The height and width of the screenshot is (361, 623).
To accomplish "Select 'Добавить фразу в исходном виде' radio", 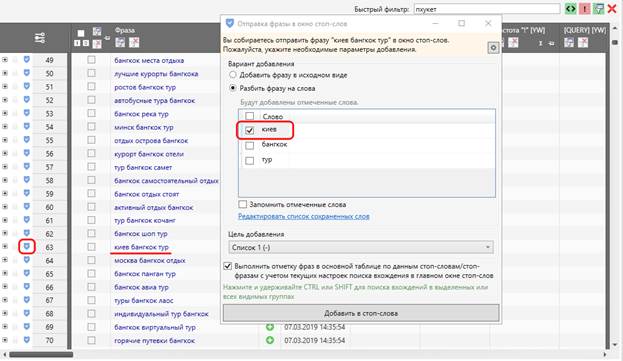I will (x=233, y=75).
